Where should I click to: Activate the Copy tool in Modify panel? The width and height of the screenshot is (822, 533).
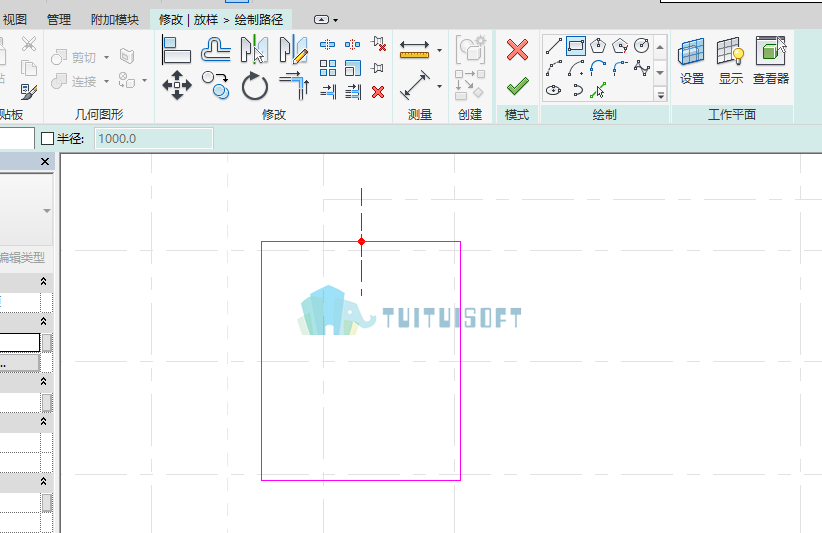pos(215,85)
